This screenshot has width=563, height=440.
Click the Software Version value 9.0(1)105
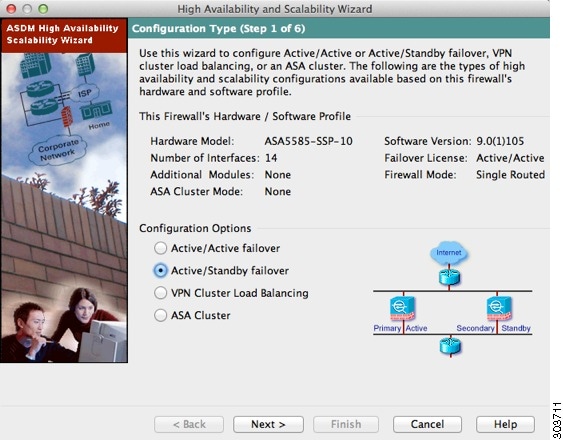[x=500, y=141]
